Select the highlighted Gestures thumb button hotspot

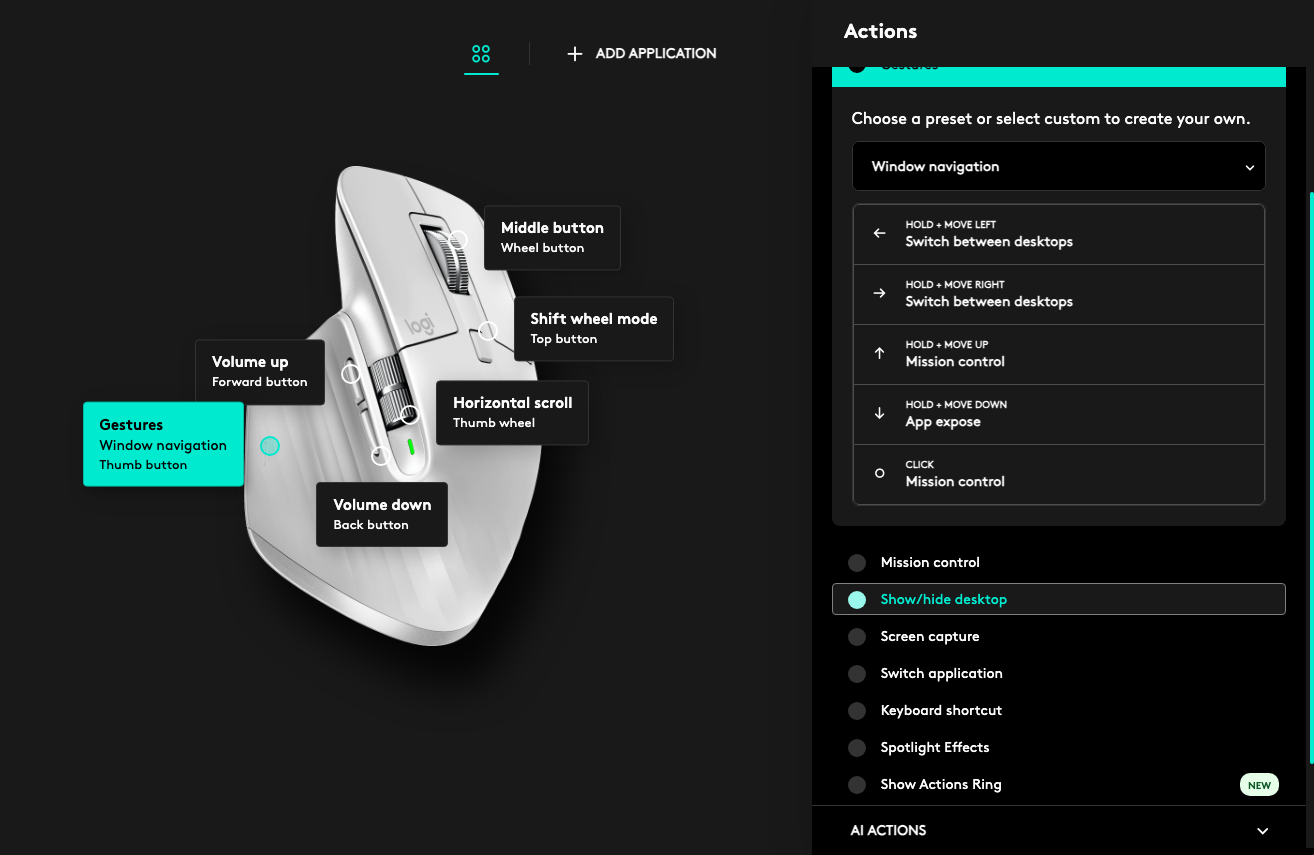point(270,446)
